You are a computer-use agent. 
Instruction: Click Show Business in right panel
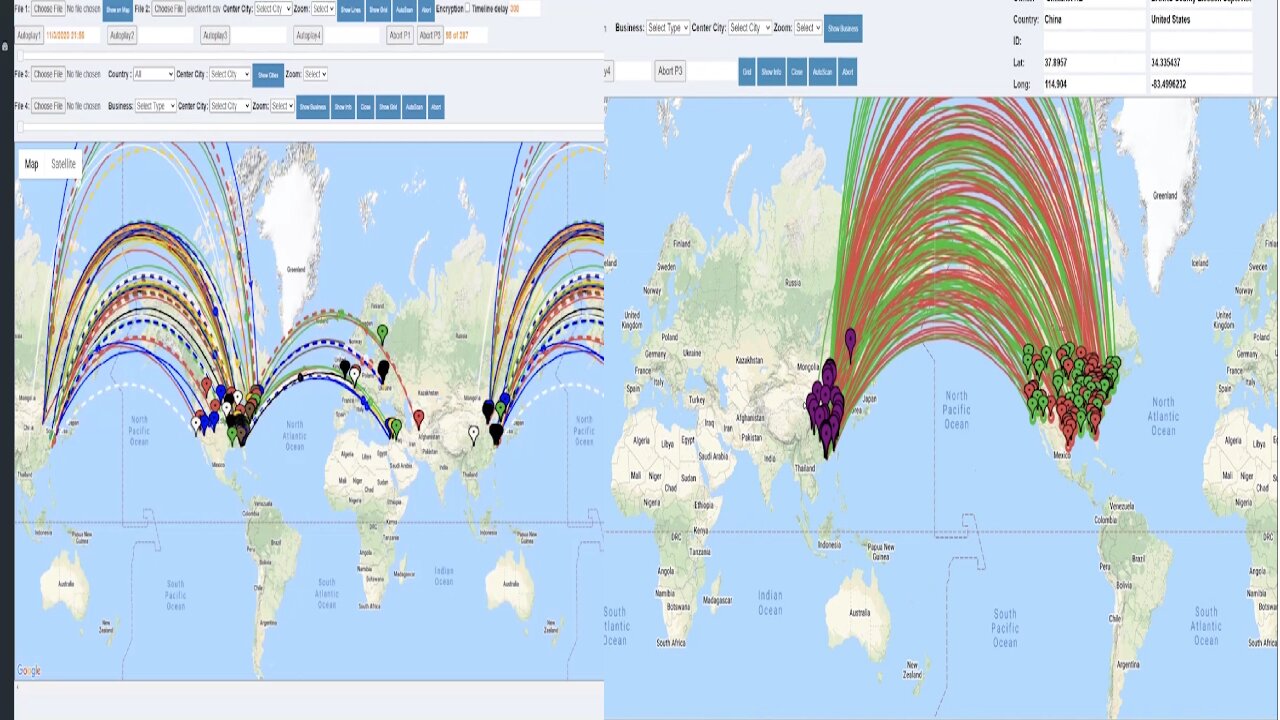(843, 29)
